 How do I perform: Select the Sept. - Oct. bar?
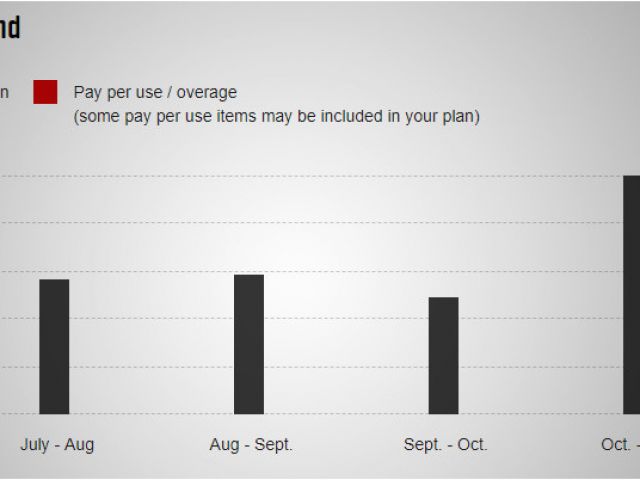click(x=444, y=356)
